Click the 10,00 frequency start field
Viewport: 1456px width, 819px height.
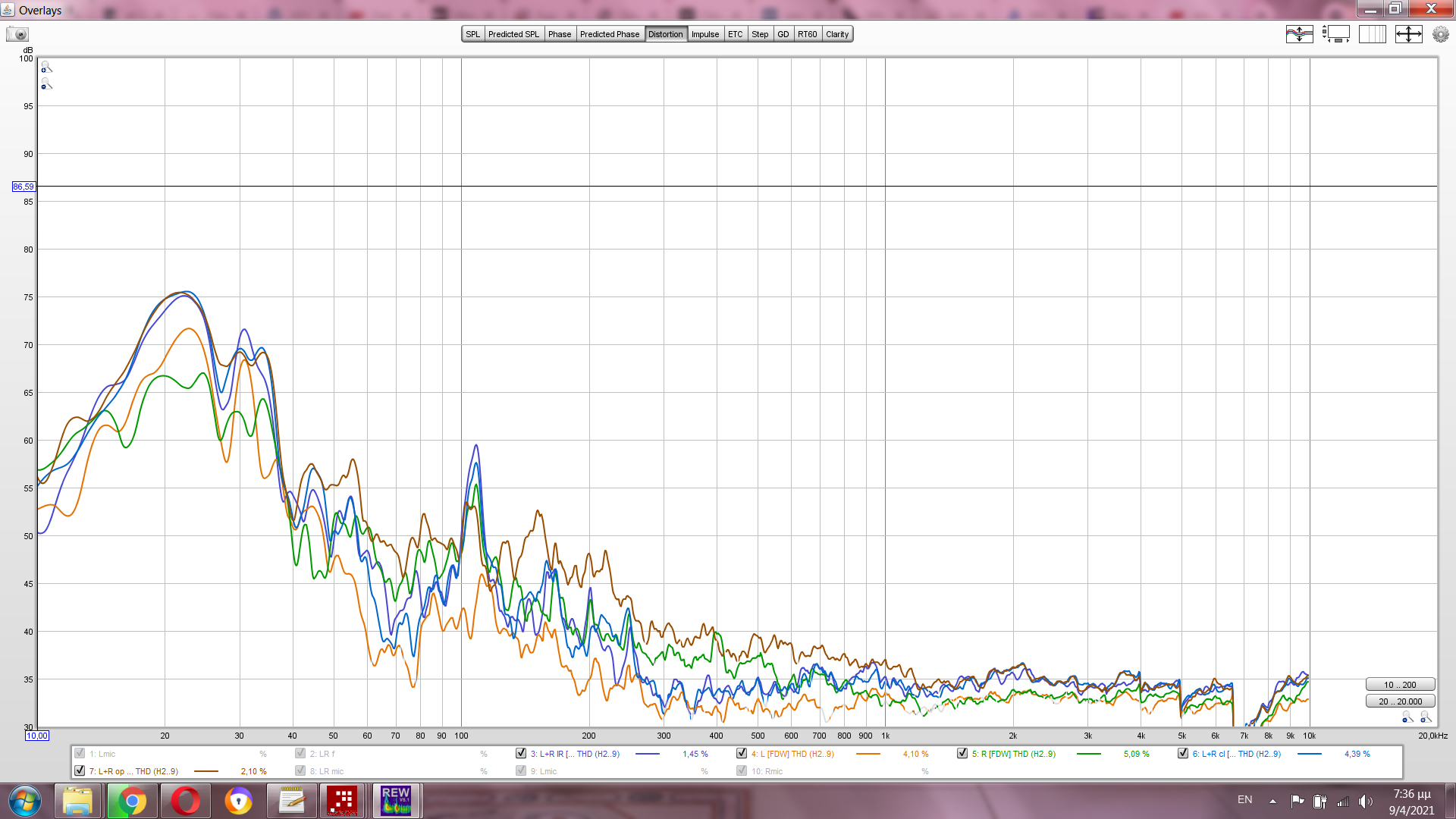37,736
